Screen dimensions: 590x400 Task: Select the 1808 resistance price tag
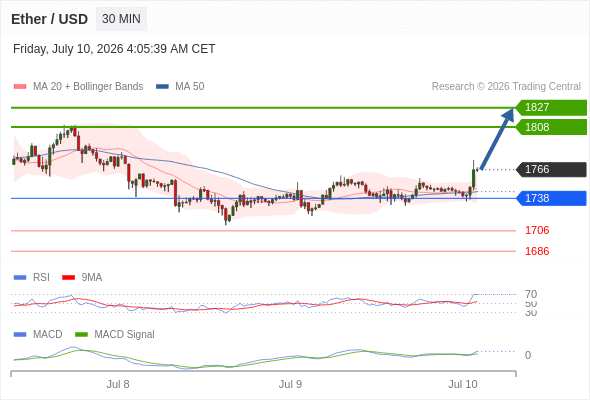551,127
